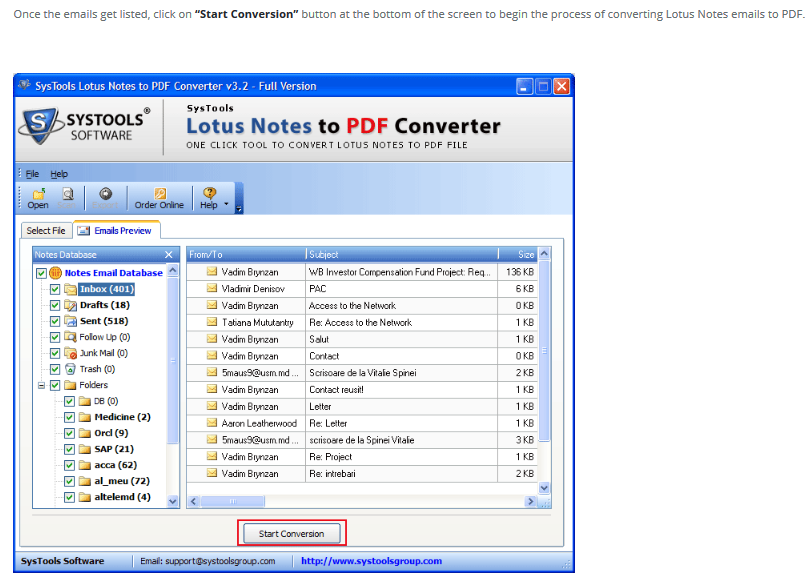Screen dimensions: 812x585
Task: Click the application icon in title bar
Action: (24, 85)
